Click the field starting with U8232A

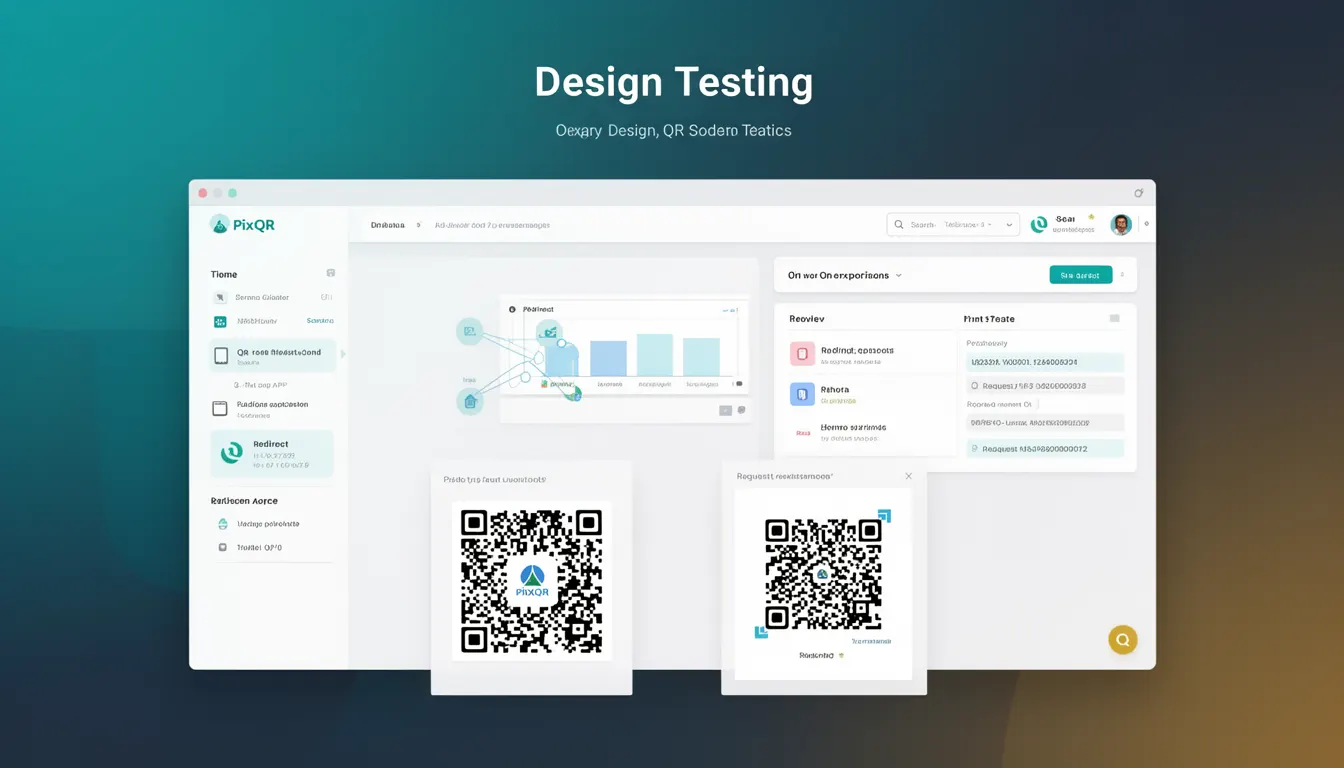pos(1045,362)
